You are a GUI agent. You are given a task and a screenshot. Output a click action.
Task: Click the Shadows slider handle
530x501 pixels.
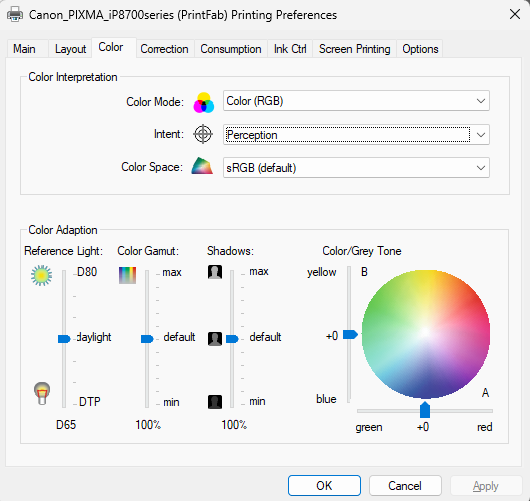pyautogui.click(x=232, y=339)
